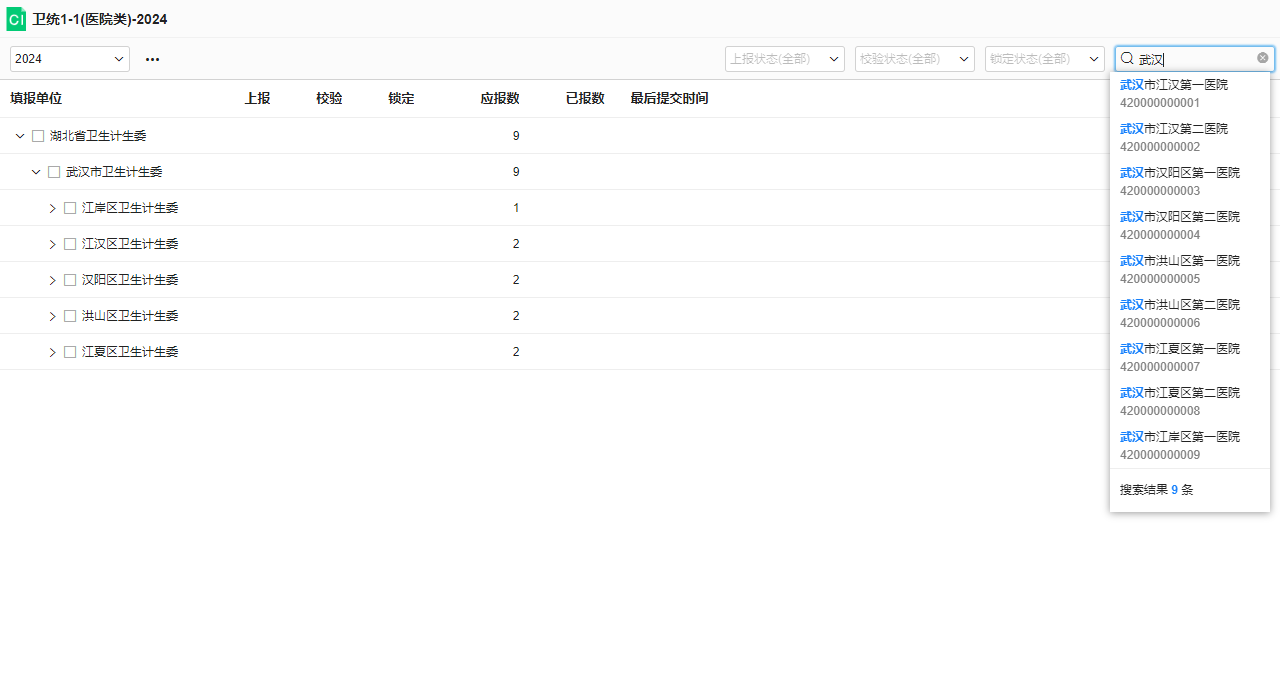Click the magnifier search icon
1280x700 pixels.
(x=1127, y=59)
